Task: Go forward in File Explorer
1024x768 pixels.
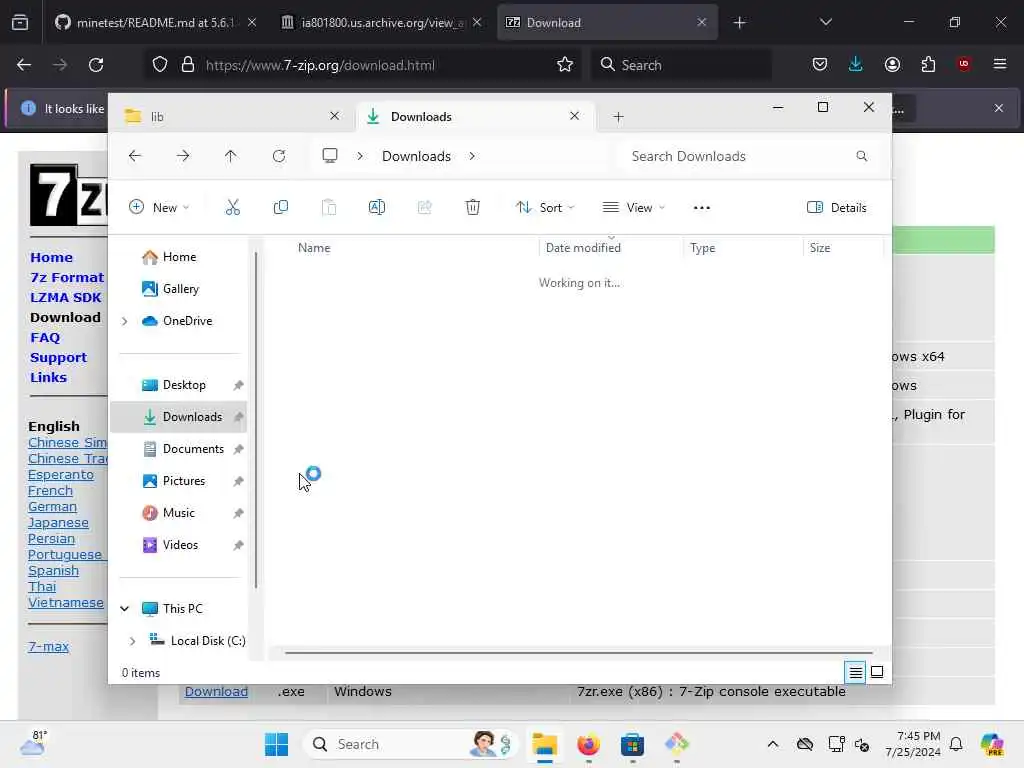Action: coord(183,156)
